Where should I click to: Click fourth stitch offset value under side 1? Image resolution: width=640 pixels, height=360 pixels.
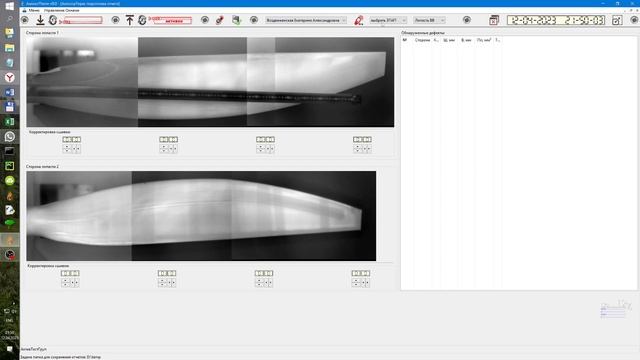pyautogui.click(x=362, y=140)
